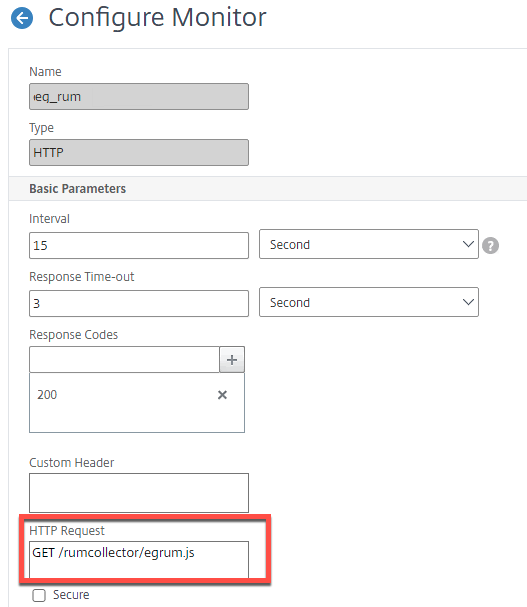Viewport: 527px width, 607px height.
Task: Click the Basic Parameters section header
Action: [77, 189]
